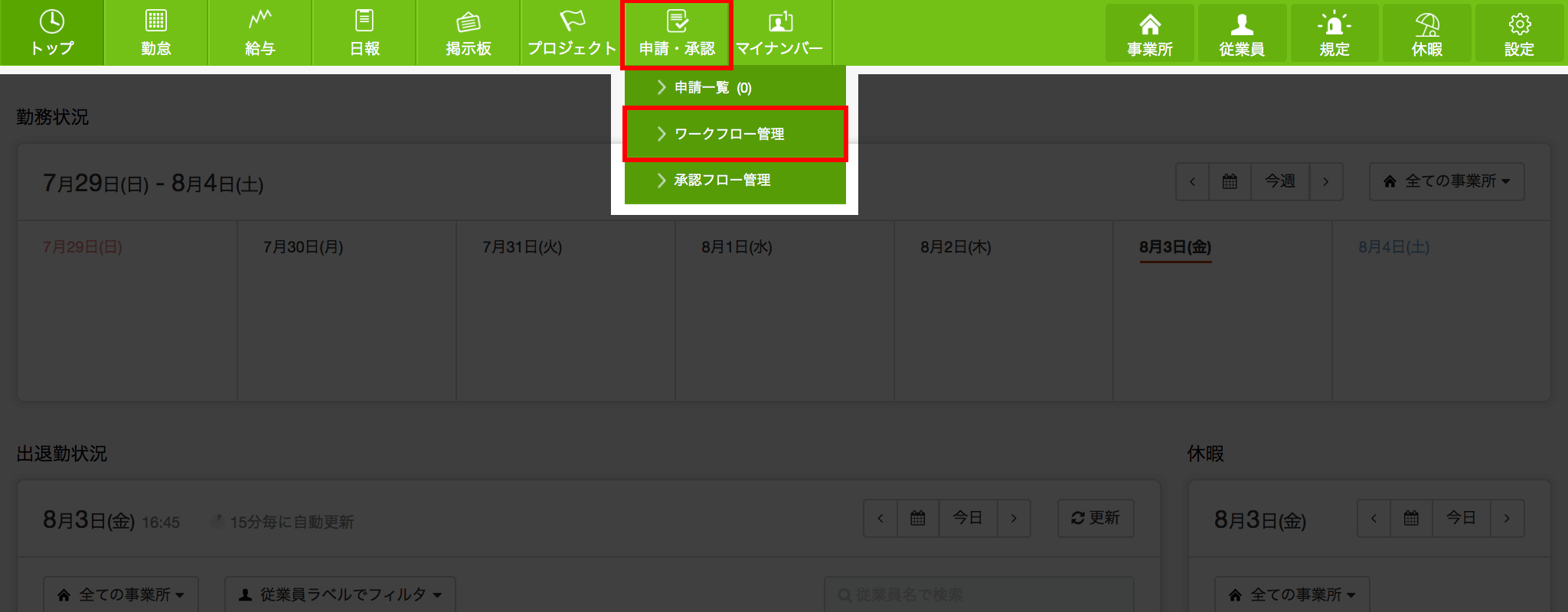
Task: Go to next day in 休暇 panel
Action: click(x=1507, y=519)
